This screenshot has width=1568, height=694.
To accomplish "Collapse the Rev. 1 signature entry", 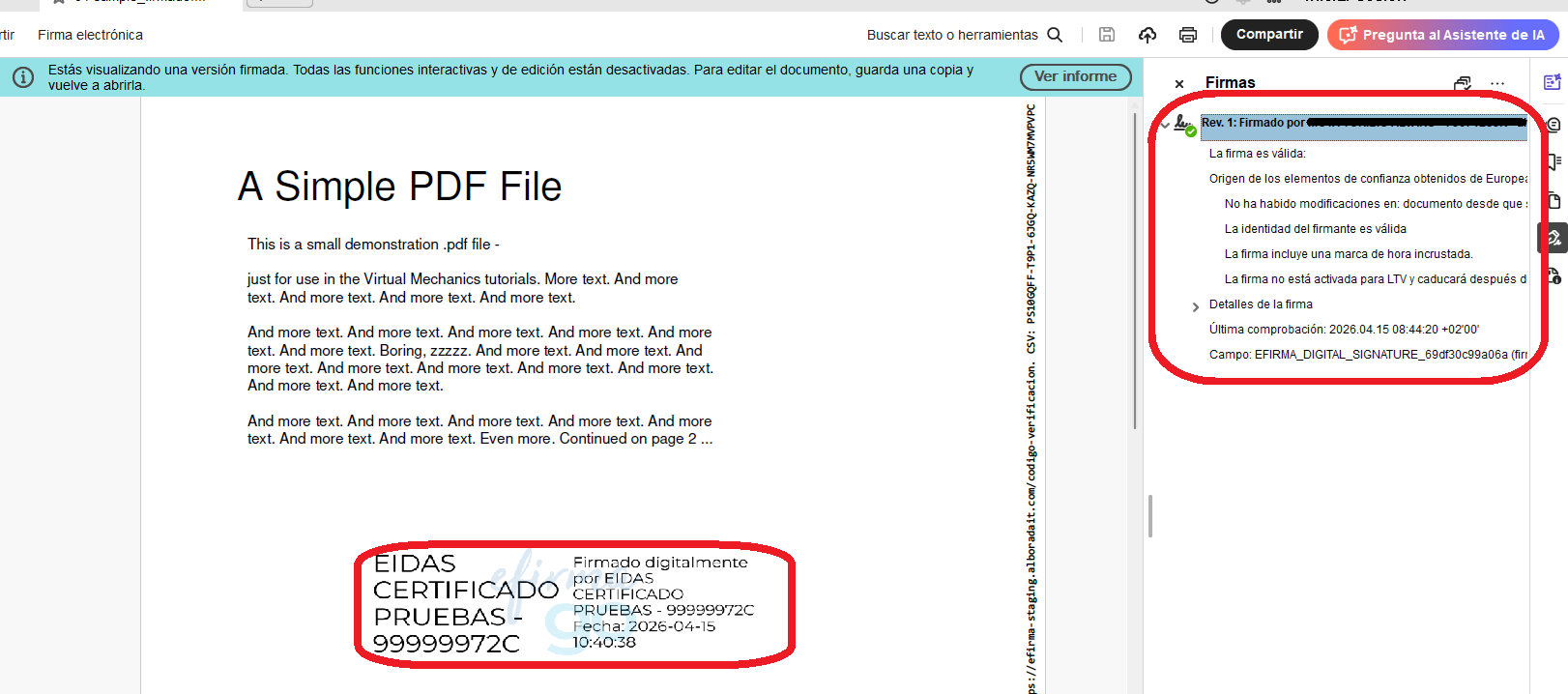I will [x=1165, y=124].
